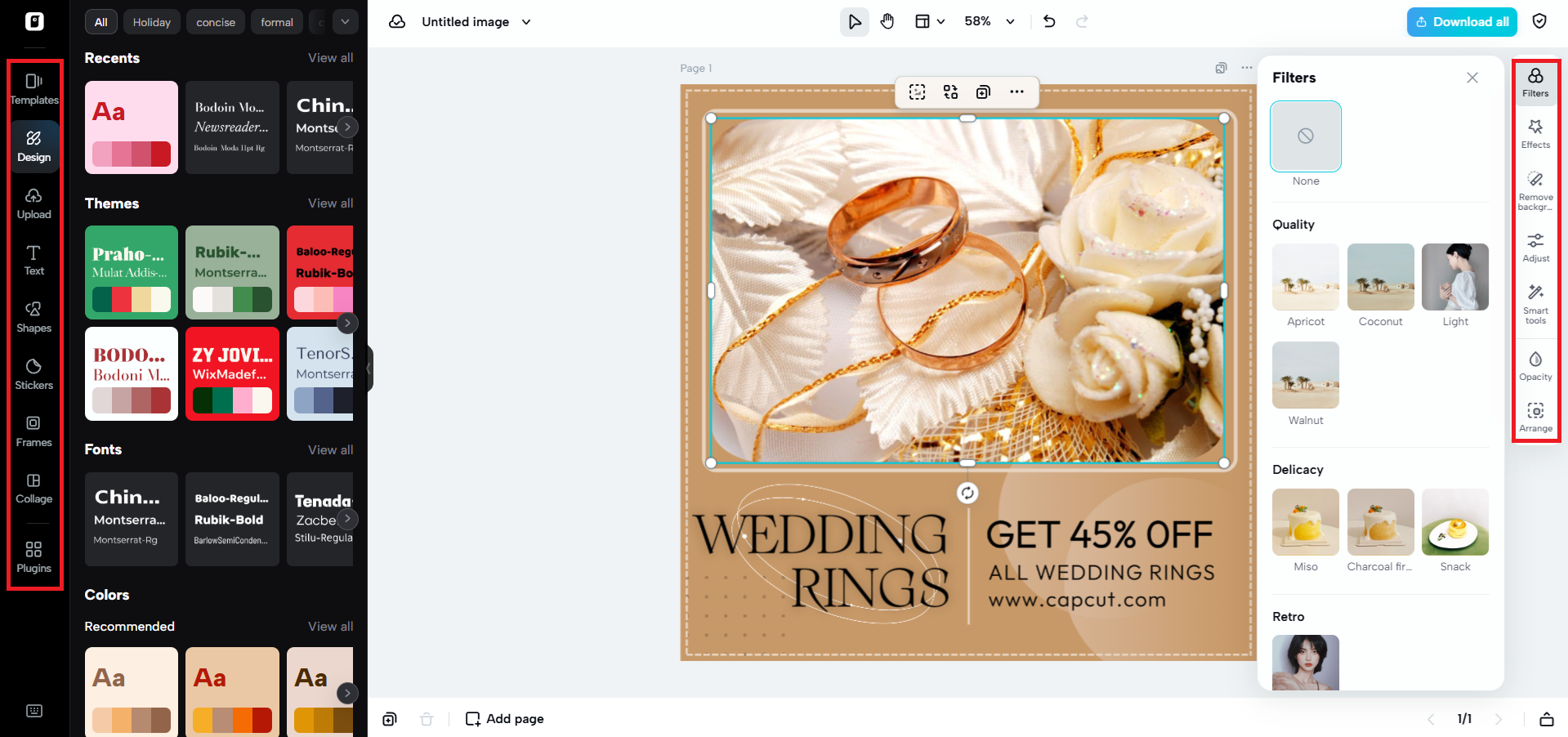The image size is (1568, 737).
Task: Open the Smart tools panel
Action: pyautogui.click(x=1535, y=303)
